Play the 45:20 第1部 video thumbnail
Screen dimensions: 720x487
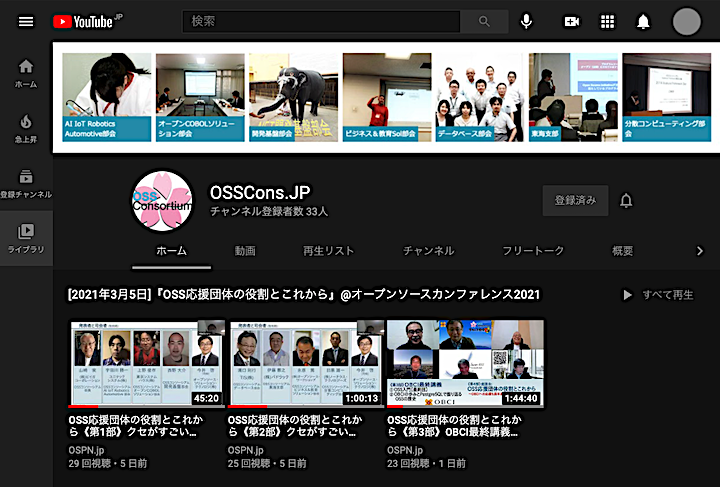tap(146, 363)
